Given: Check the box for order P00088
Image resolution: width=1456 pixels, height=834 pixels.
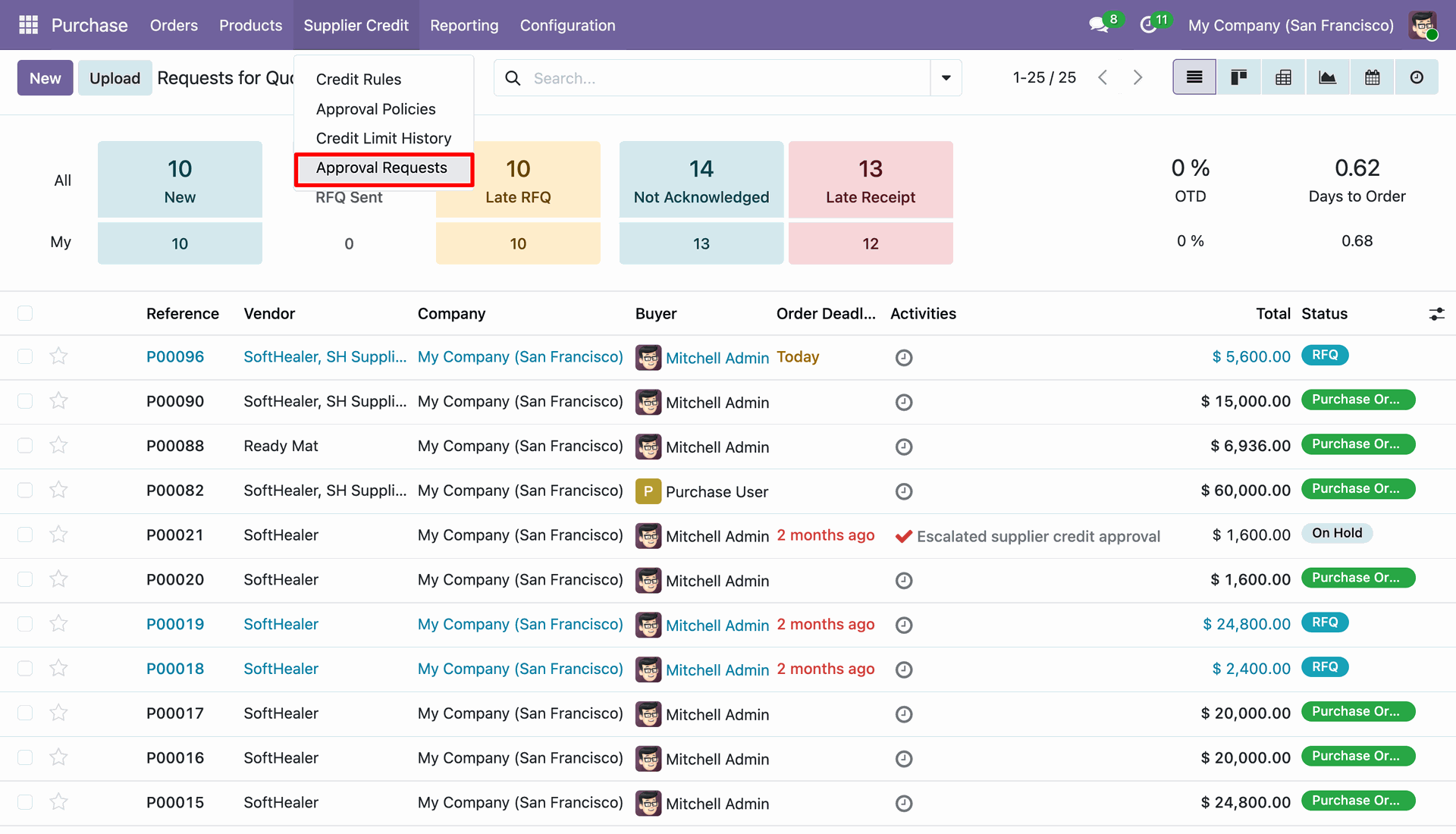Looking at the screenshot, I should [25, 446].
